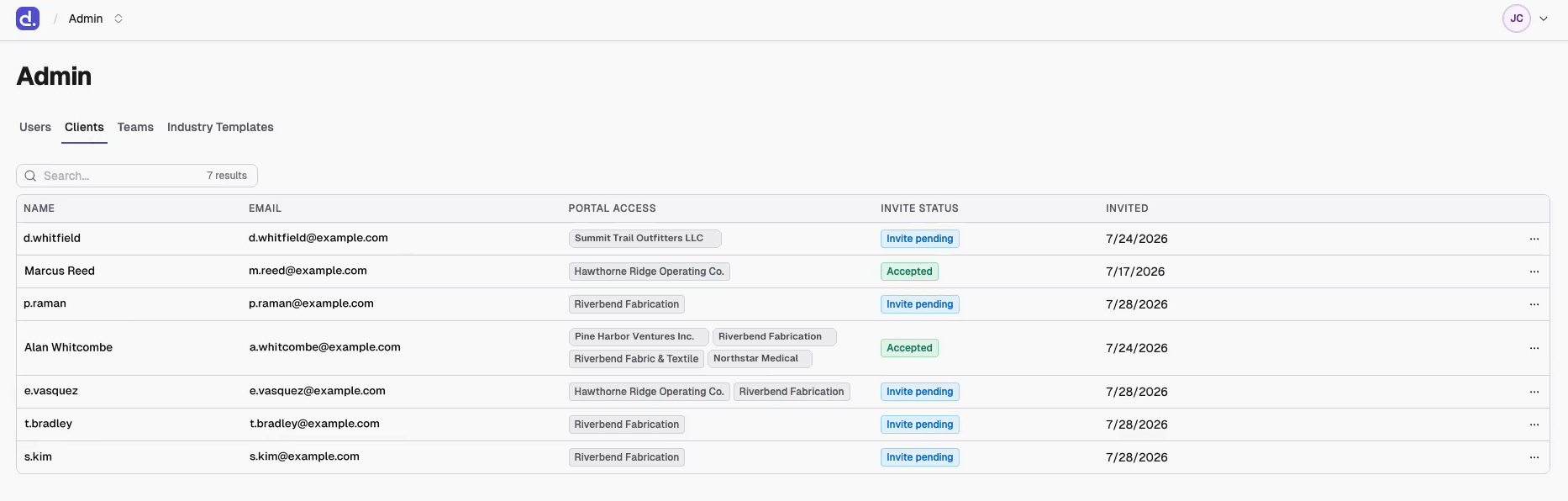Click the Northstar Medical tag
The image size is (1568, 501).
[760, 359]
